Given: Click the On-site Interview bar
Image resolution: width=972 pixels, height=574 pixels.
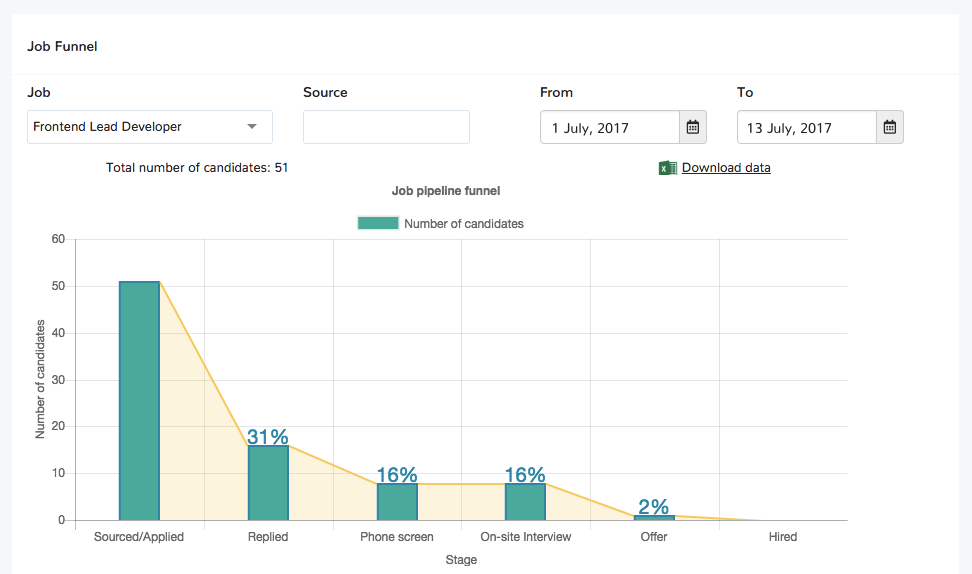Looking at the screenshot, I should 525,502.
